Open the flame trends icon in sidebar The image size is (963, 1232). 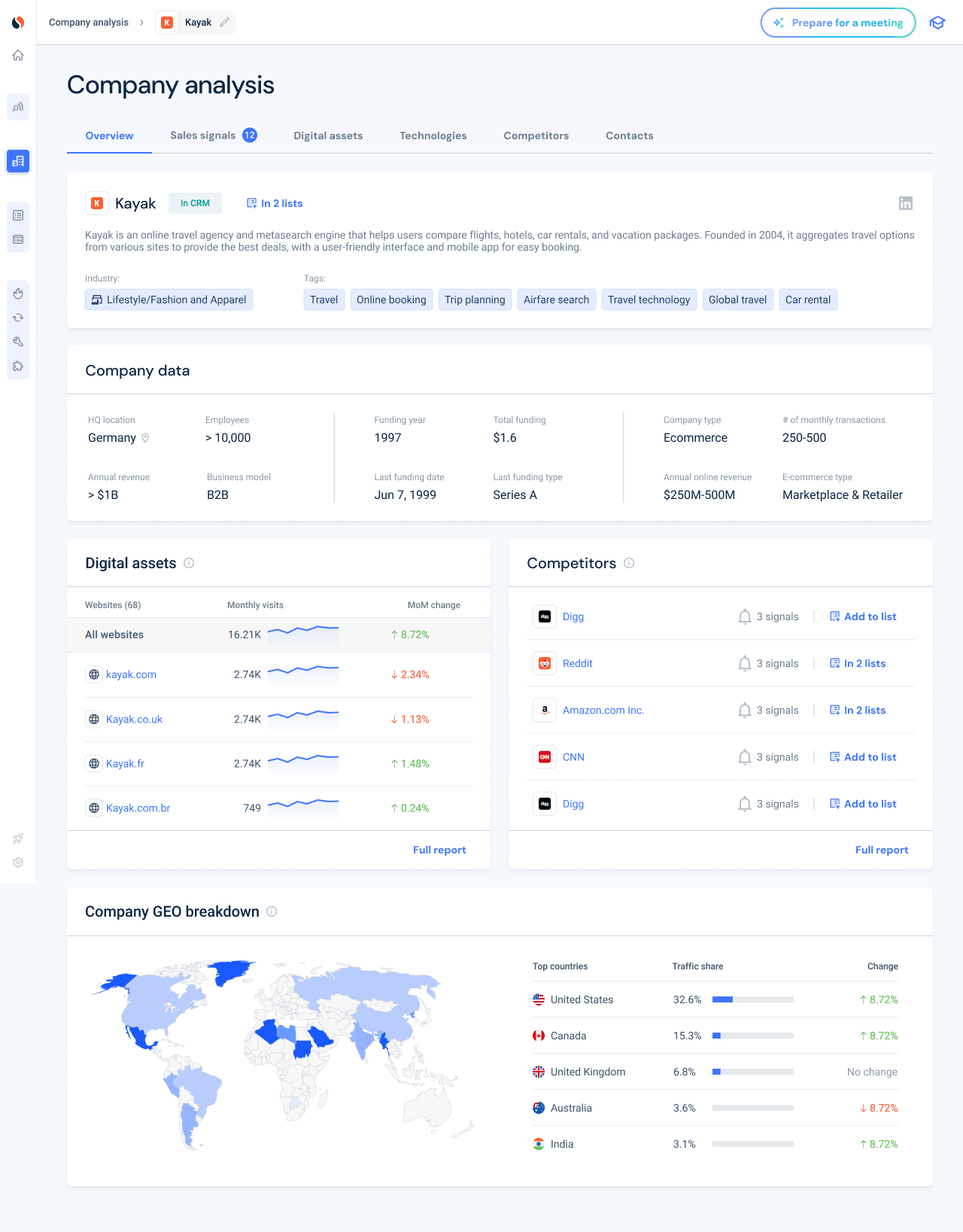18,294
